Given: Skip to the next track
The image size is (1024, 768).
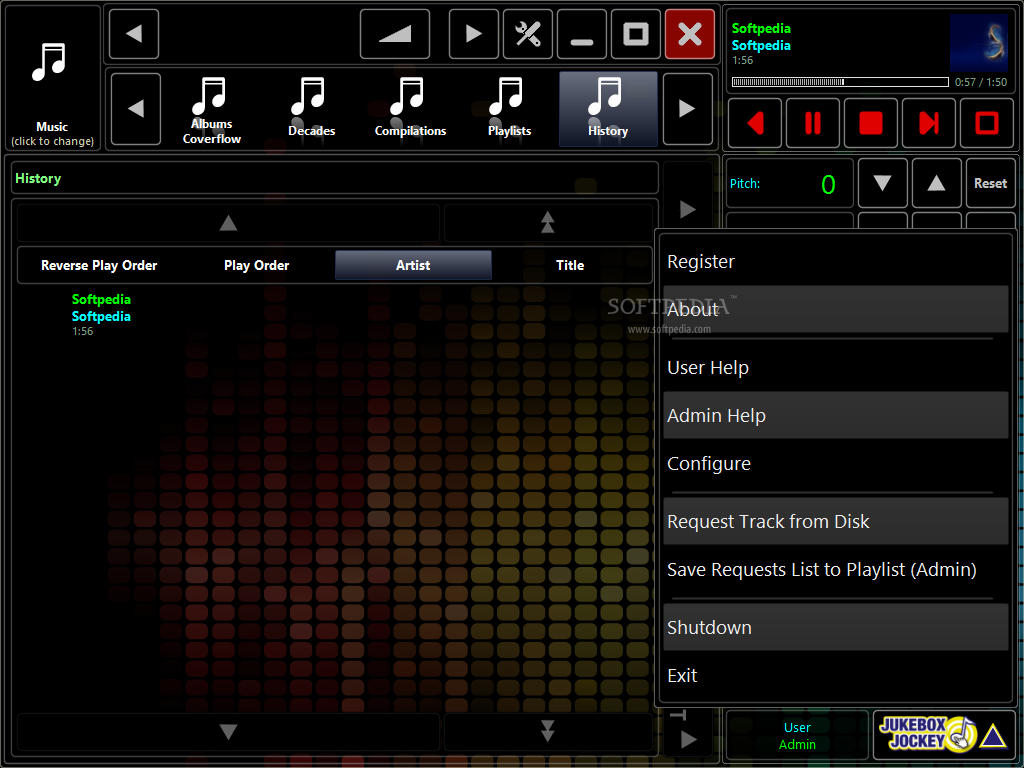Looking at the screenshot, I should pos(929,123).
